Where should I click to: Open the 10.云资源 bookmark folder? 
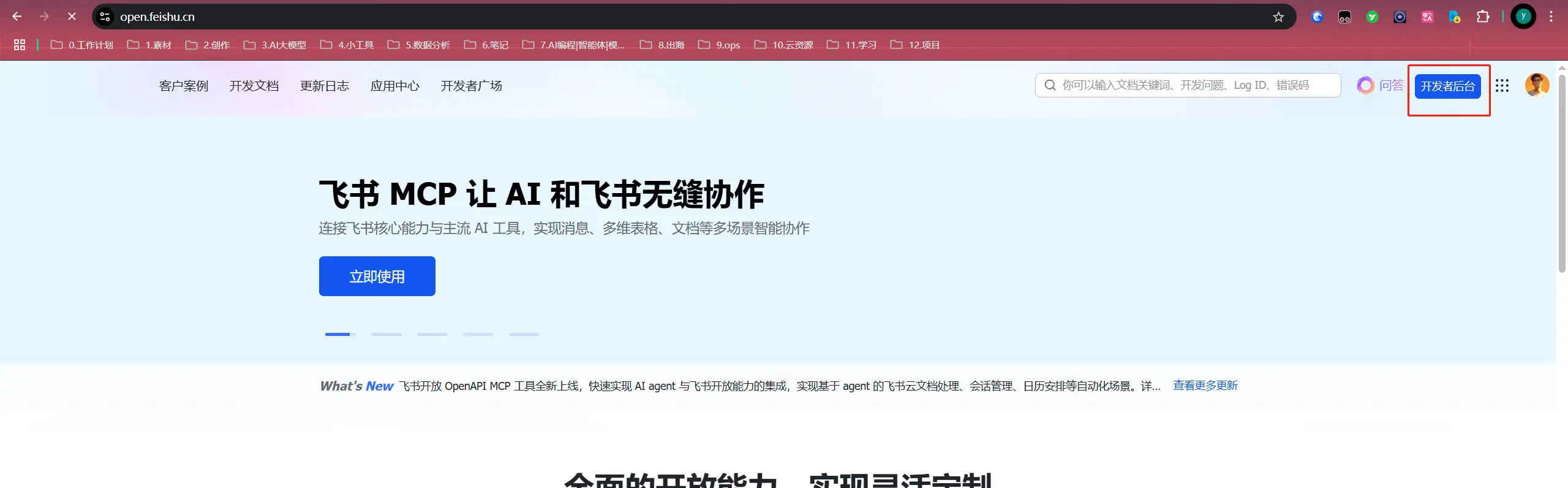[x=784, y=45]
